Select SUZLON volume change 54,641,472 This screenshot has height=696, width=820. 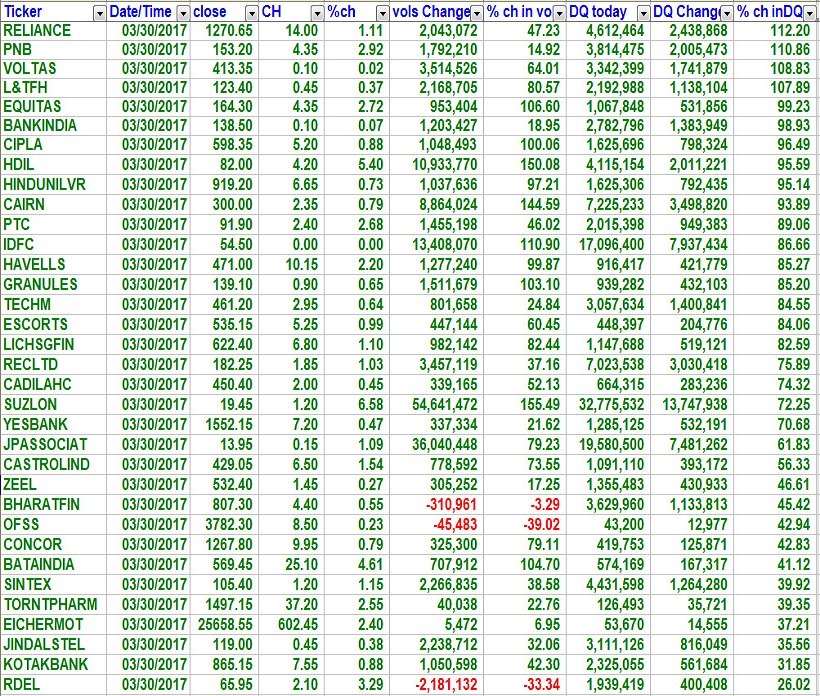(436, 404)
